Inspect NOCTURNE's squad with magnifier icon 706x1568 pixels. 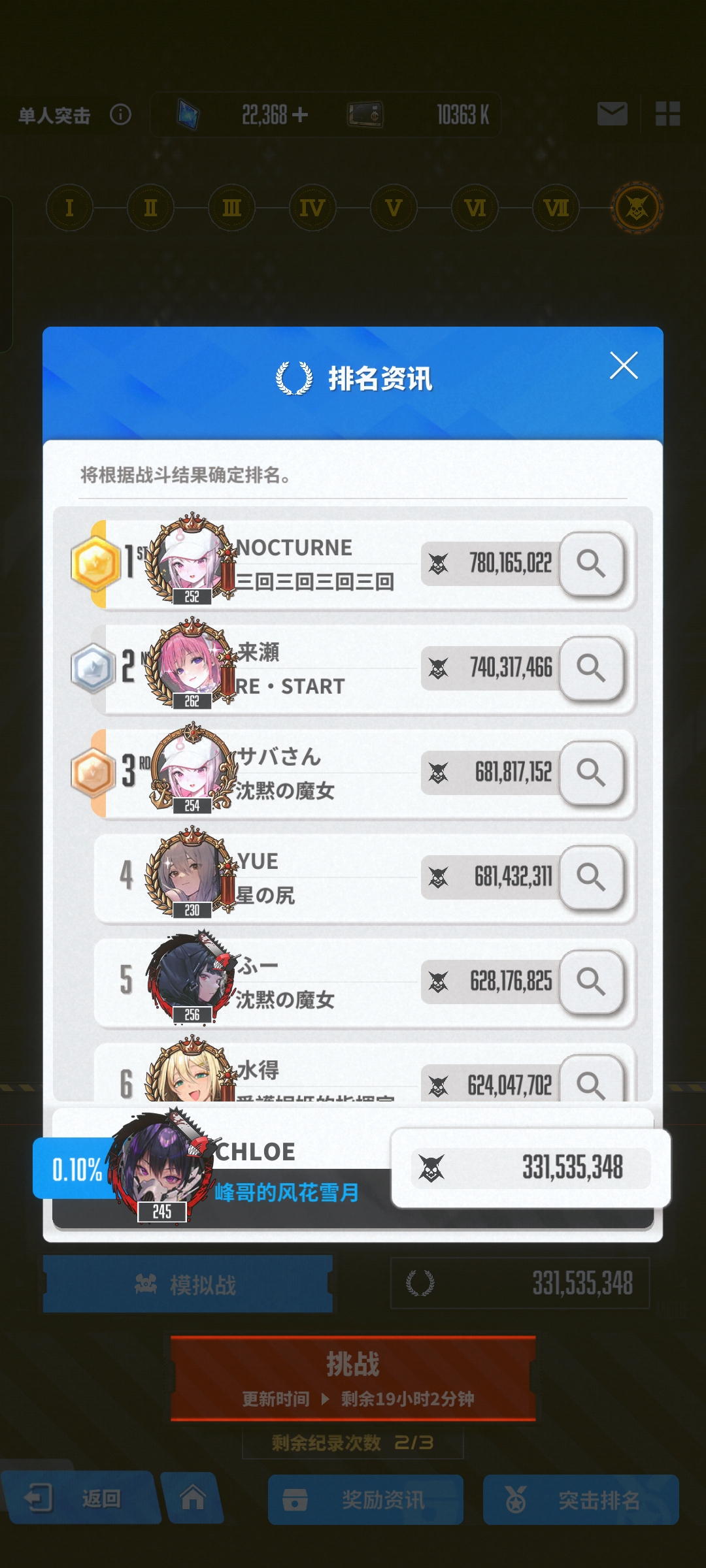tap(592, 563)
